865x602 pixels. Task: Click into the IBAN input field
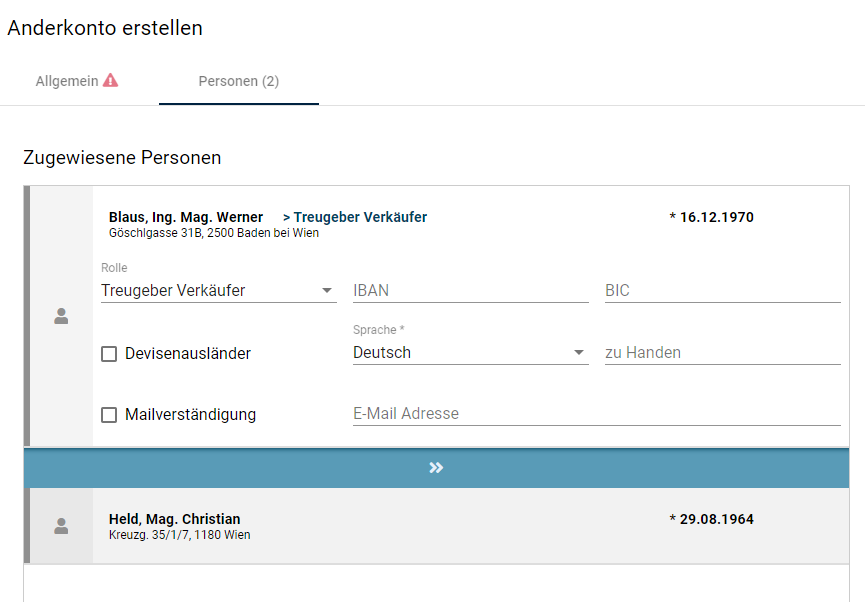(x=470, y=291)
